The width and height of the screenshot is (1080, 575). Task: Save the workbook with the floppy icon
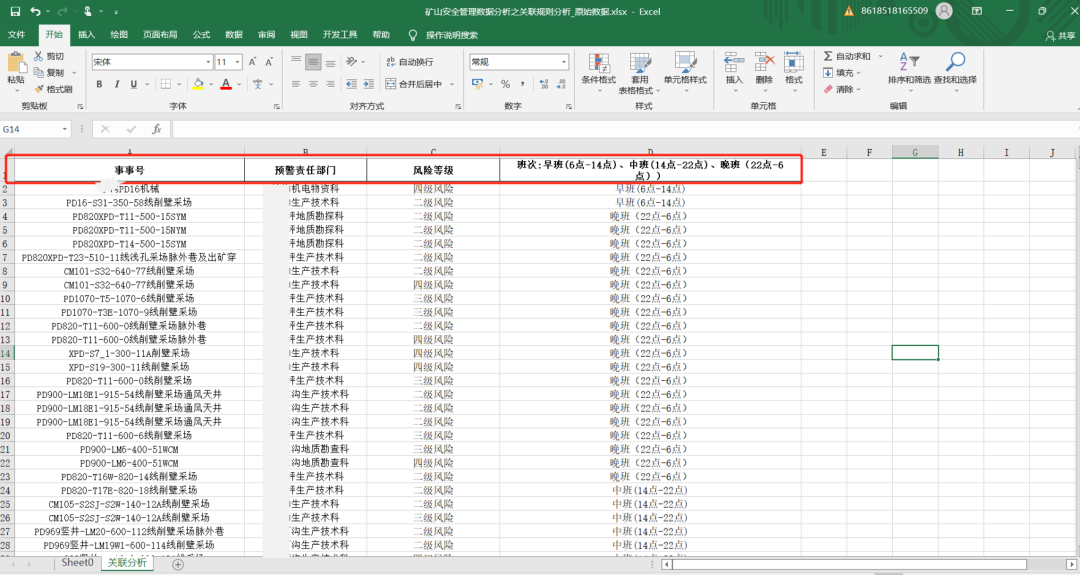(x=15, y=11)
